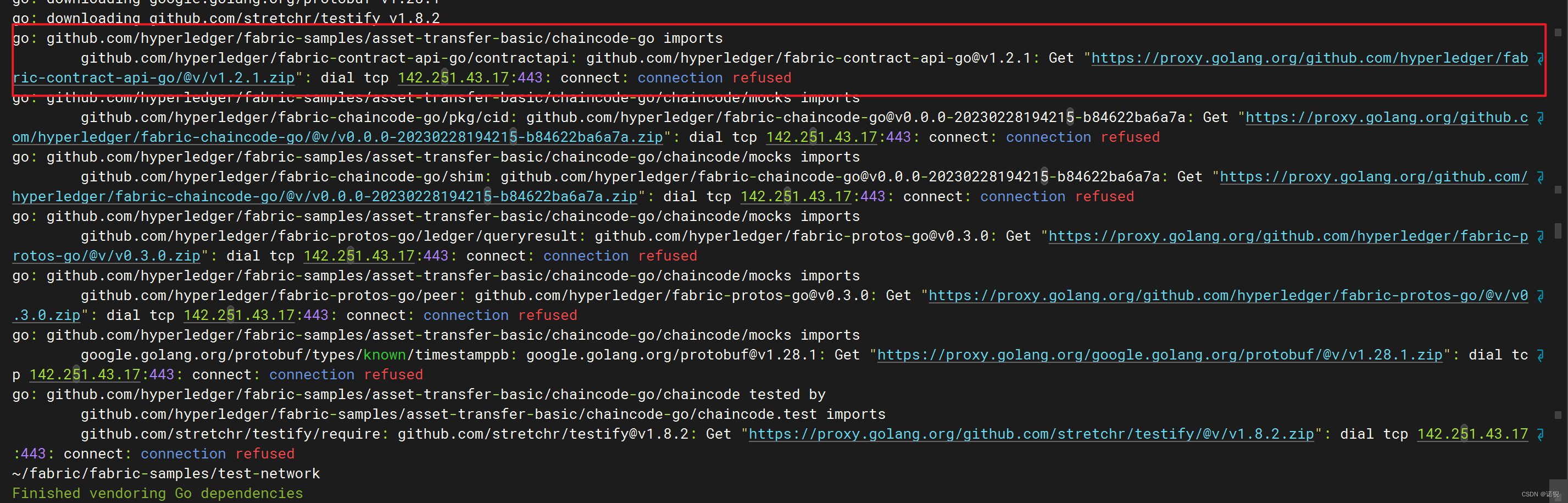
Task: Click 'github.com/stretchr/testify@v1.8.2:' module version text
Action: pyautogui.click(x=547, y=434)
